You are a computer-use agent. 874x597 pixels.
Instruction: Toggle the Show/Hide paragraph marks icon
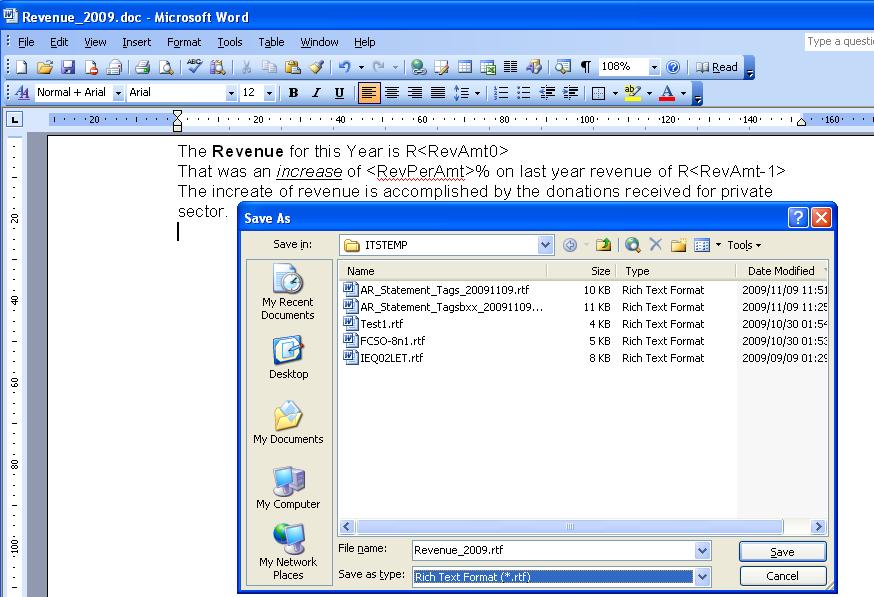click(585, 67)
